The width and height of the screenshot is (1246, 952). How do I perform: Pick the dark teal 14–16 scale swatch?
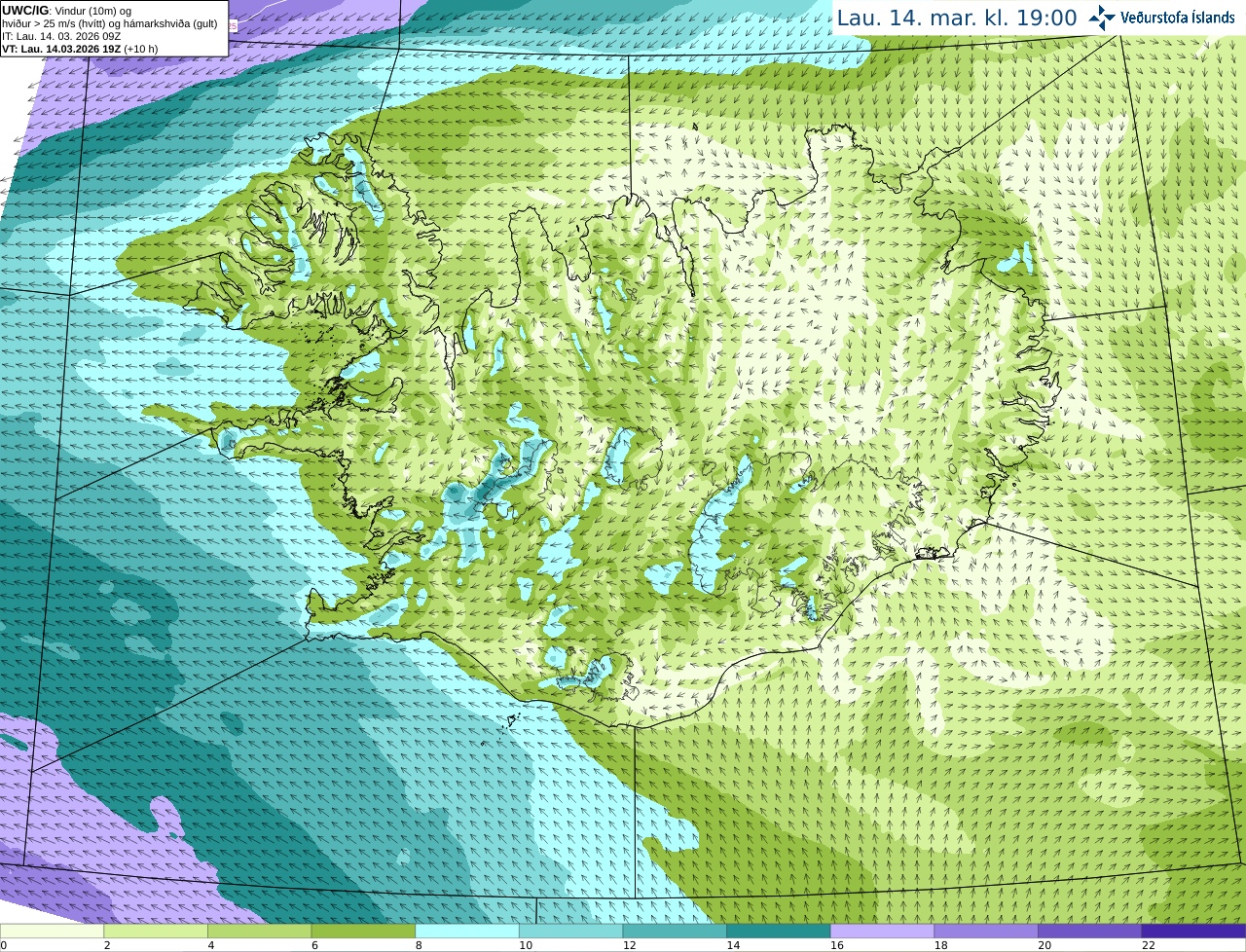click(779, 932)
